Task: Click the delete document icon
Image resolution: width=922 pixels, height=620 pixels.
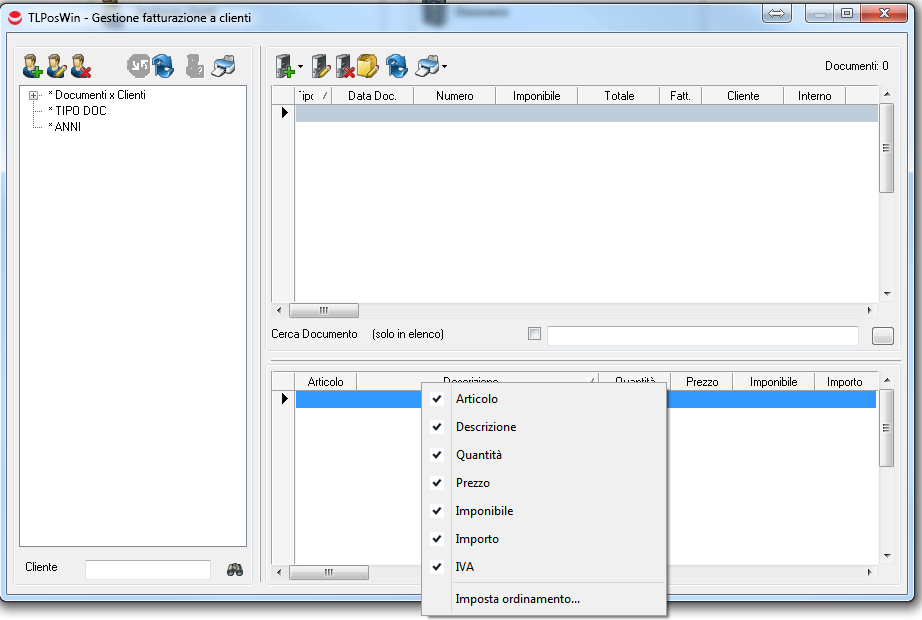Action: click(x=345, y=67)
